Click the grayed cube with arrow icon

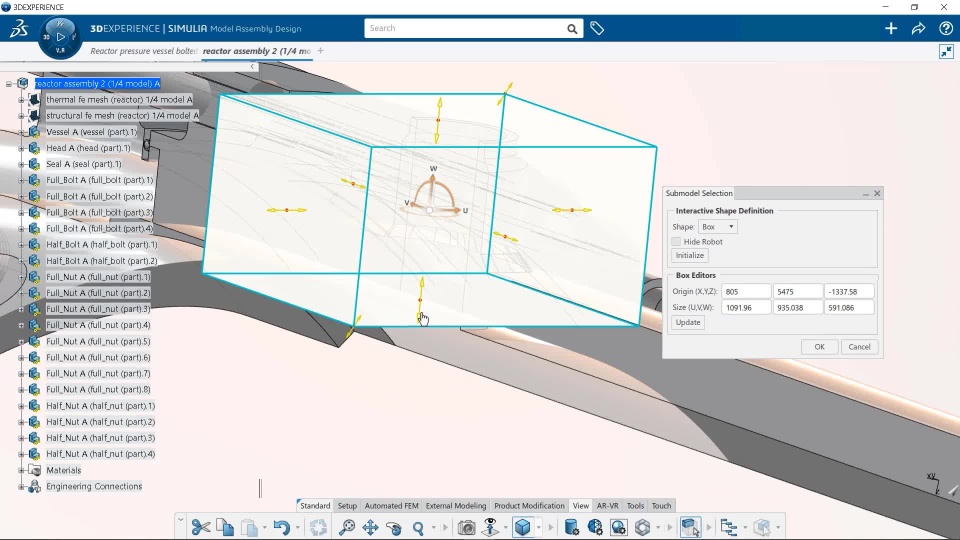[x=762, y=527]
